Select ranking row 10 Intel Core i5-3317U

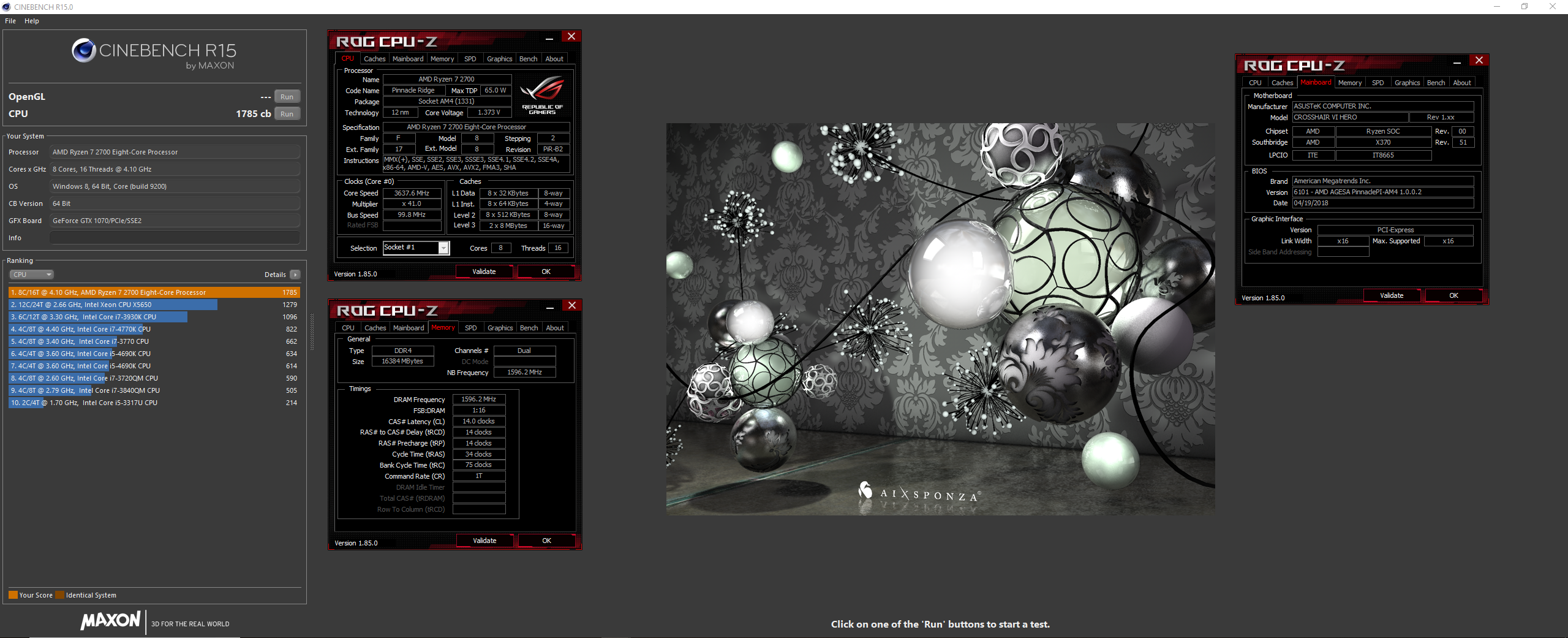pyautogui.click(x=154, y=403)
